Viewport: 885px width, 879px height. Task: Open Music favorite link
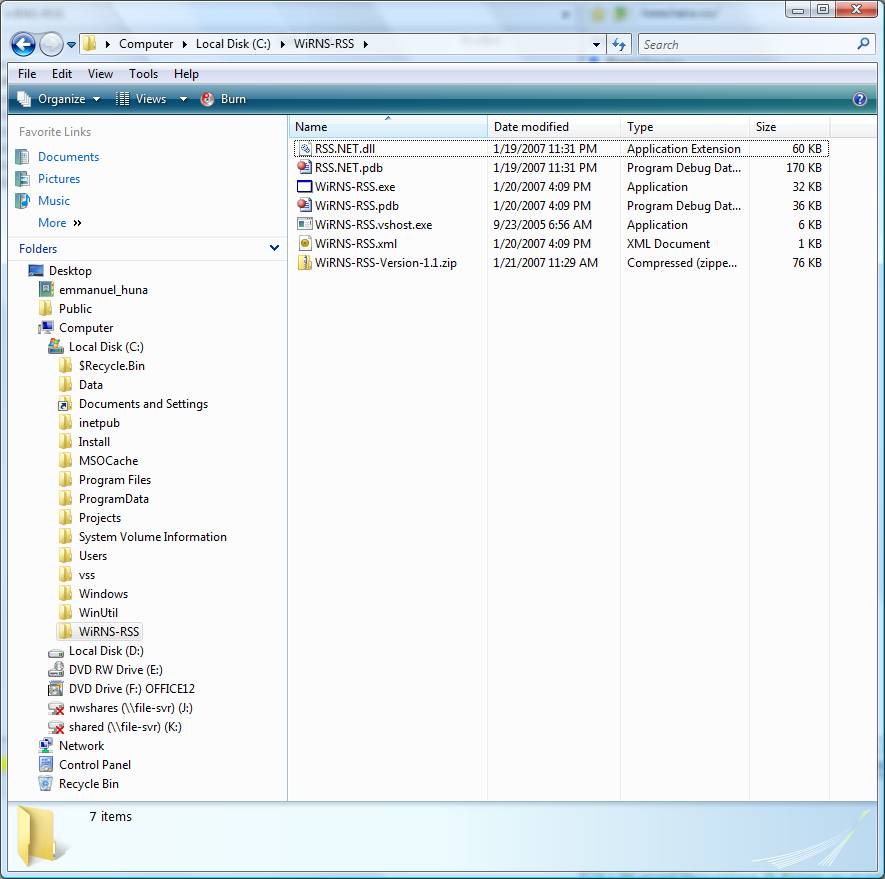tap(54, 201)
